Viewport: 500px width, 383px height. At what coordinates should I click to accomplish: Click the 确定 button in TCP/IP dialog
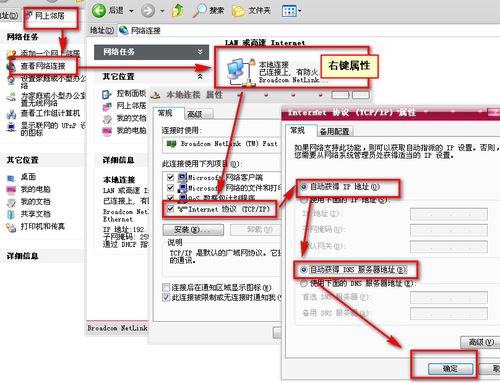point(450,369)
